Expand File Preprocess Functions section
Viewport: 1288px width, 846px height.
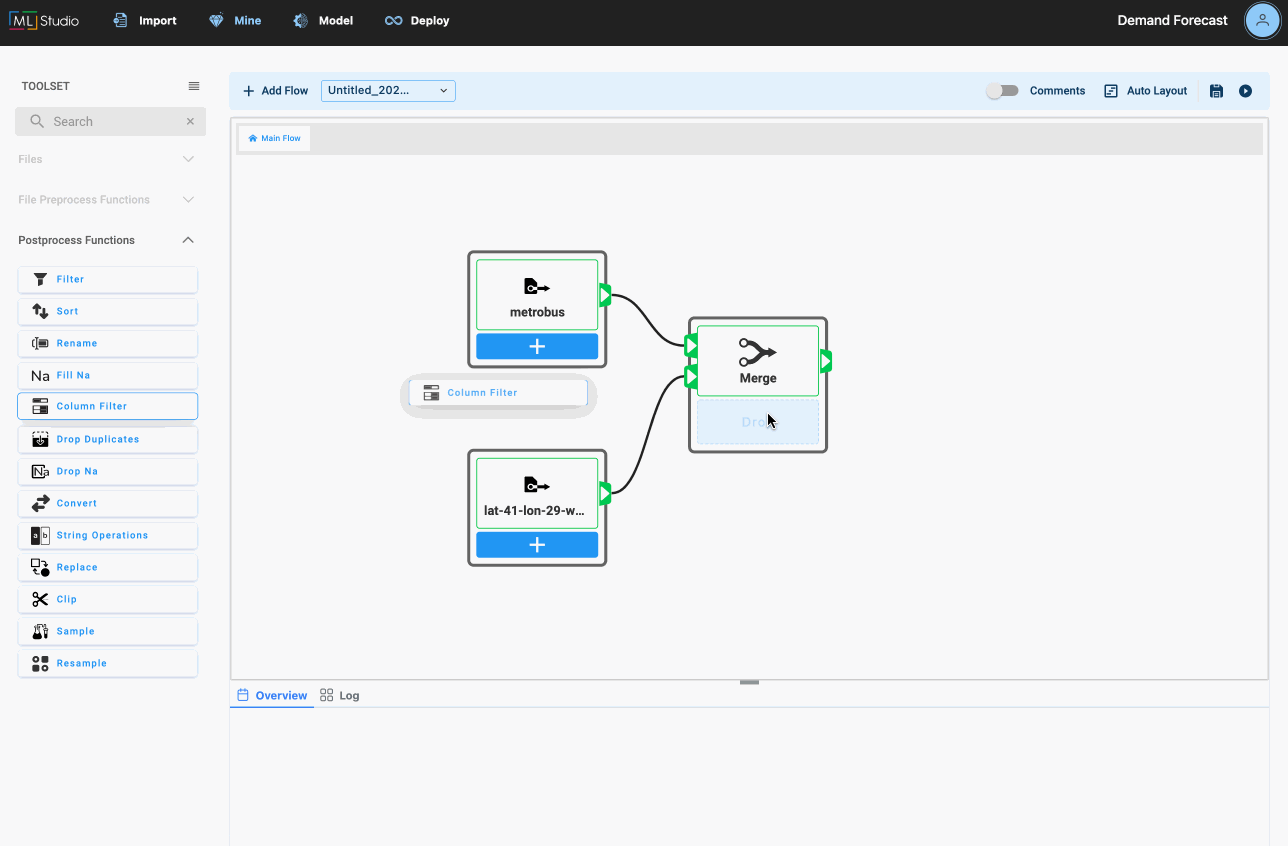[107, 200]
